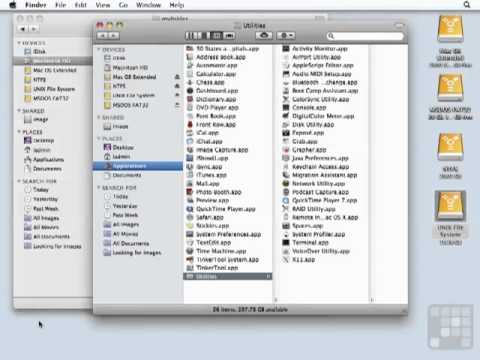Click the Terminal.app icon
Screen dimensions: 480x360
pyautogui.click(x=286, y=243)
